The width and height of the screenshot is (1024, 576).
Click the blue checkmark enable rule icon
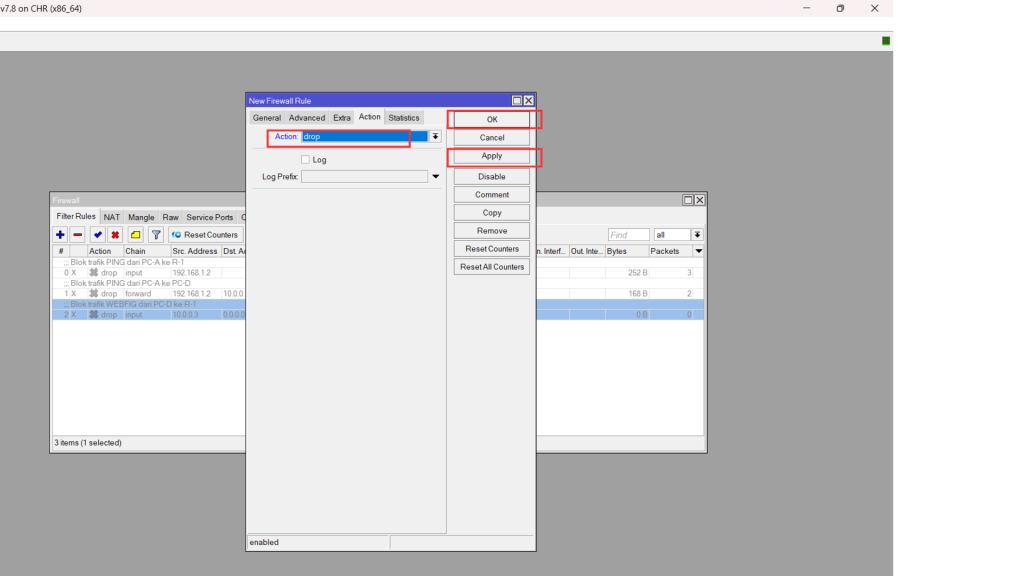(x=98, y=234)
